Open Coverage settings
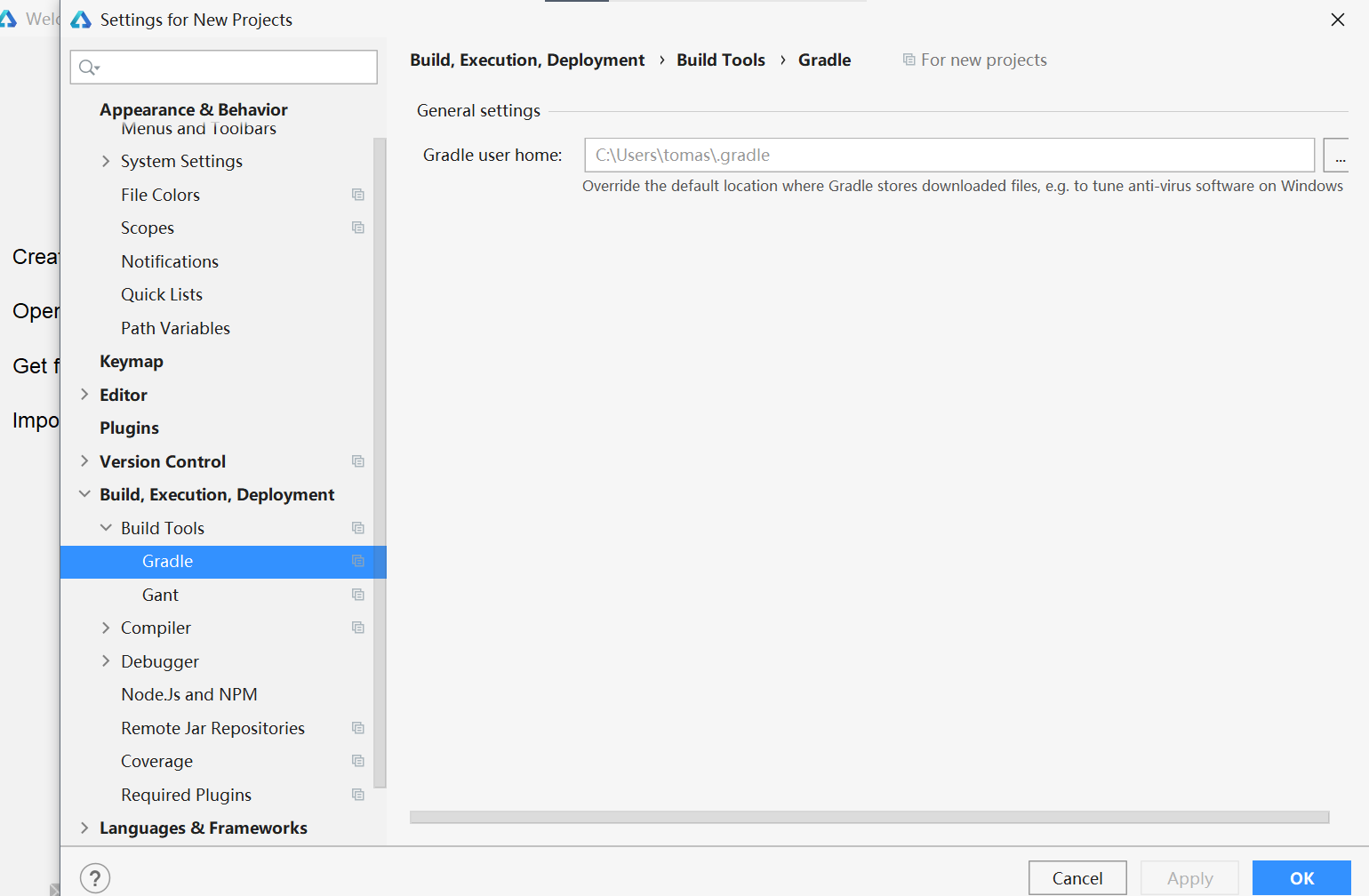 156,761
